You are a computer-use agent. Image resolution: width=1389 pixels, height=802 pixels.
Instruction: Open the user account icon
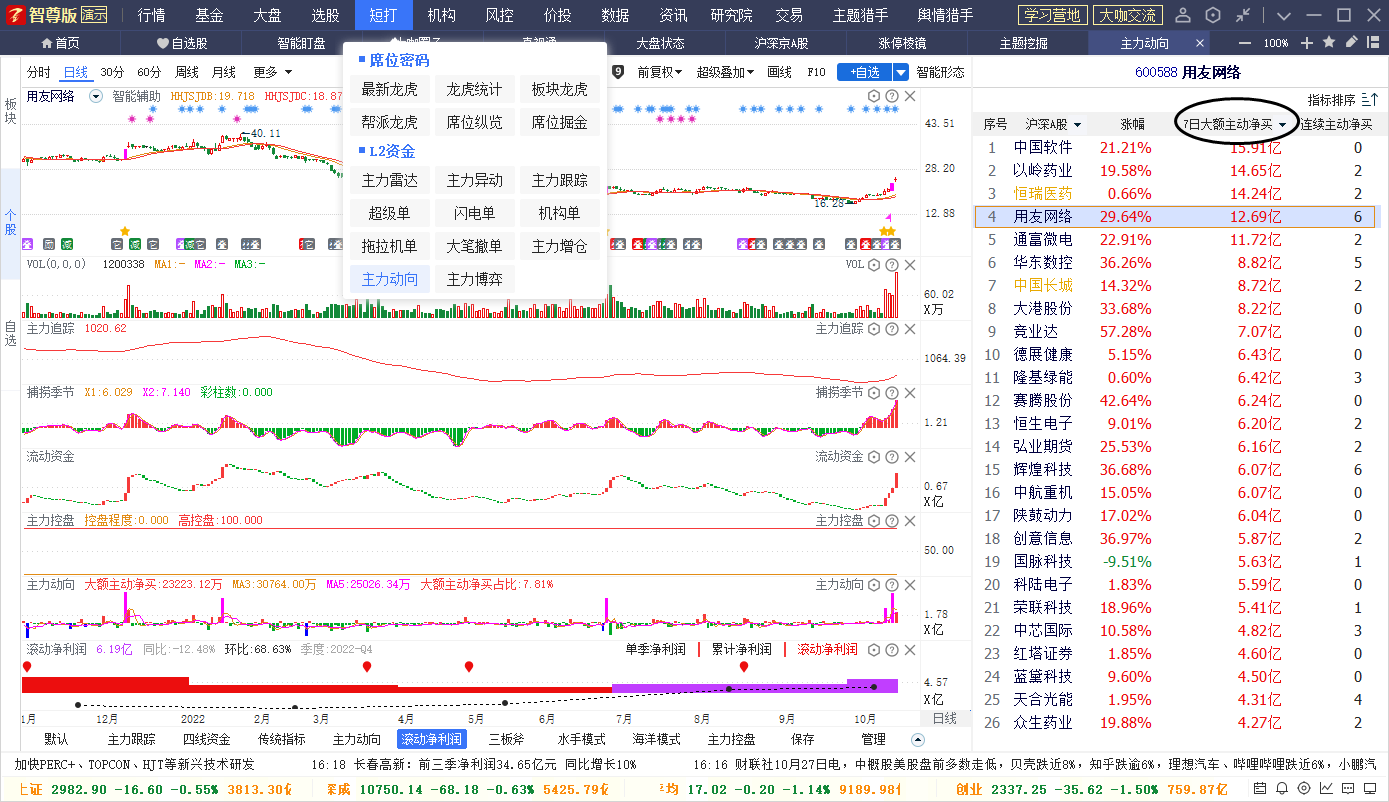click(1183, 15)
